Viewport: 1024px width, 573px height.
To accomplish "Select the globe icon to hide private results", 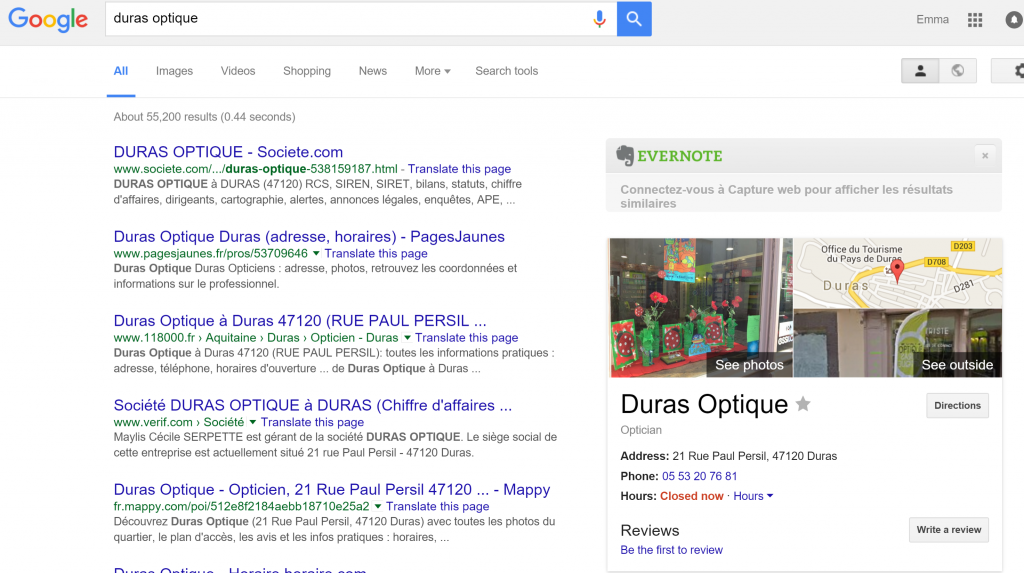I will click(957, 71).
